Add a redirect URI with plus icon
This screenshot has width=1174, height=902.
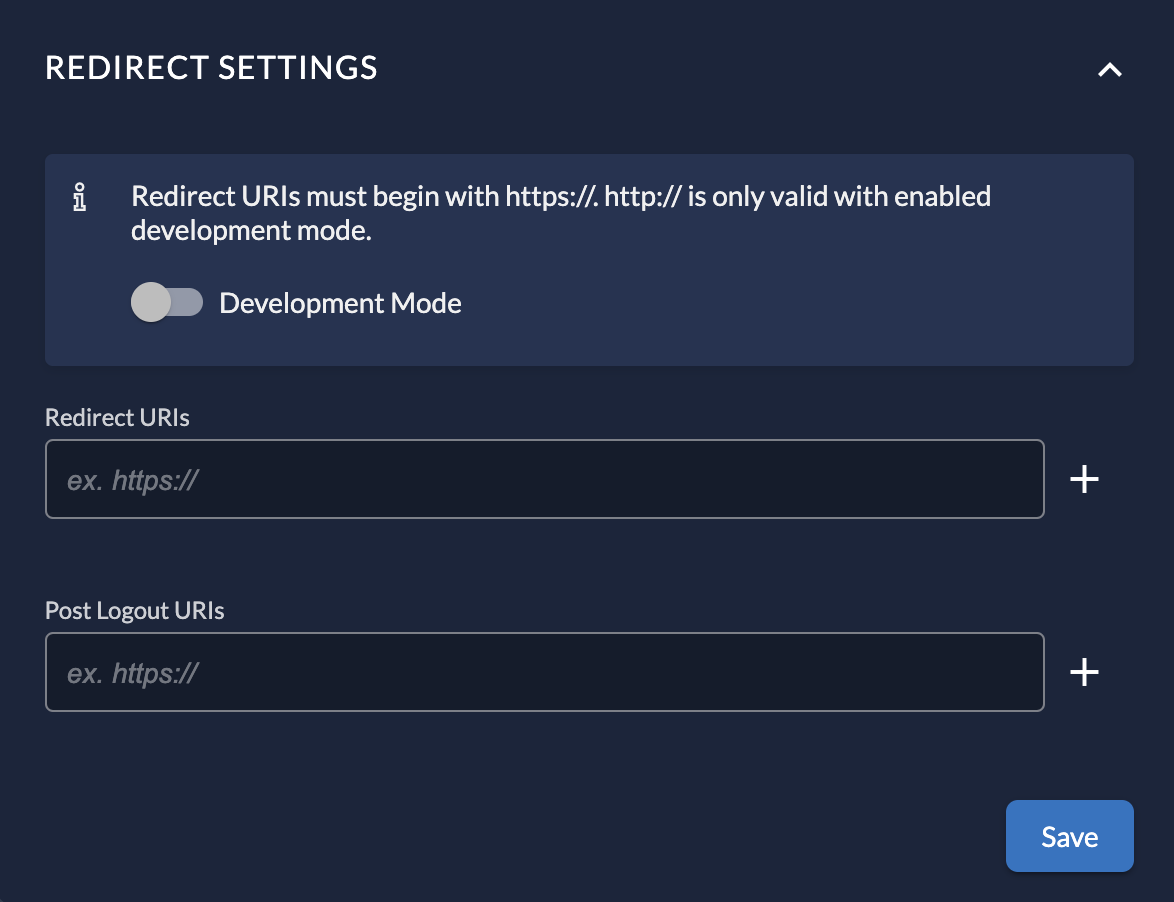tap(1085, 480)
